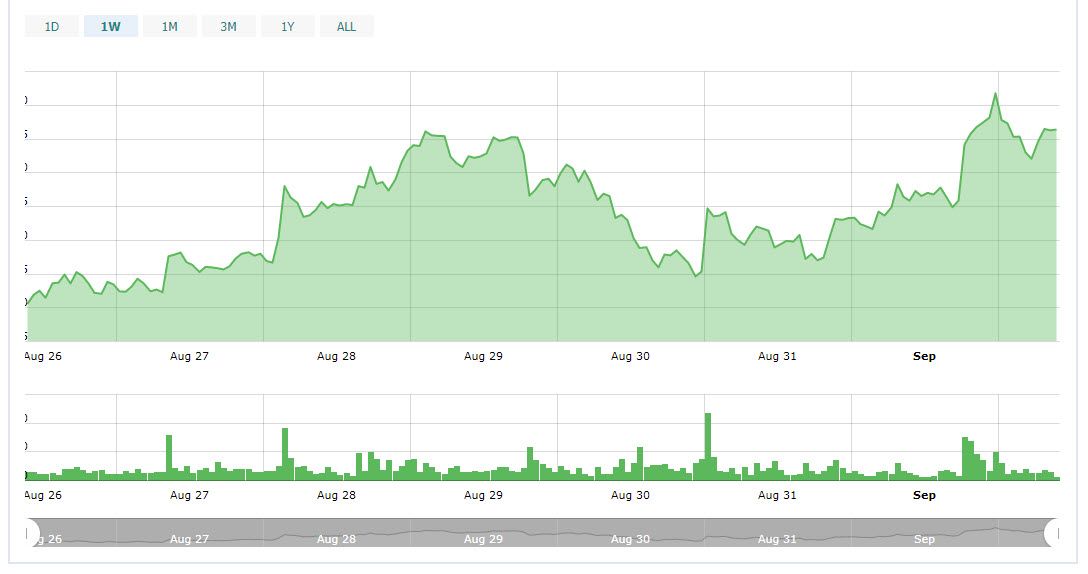Choose the 1M time range

tap(170, 27)
